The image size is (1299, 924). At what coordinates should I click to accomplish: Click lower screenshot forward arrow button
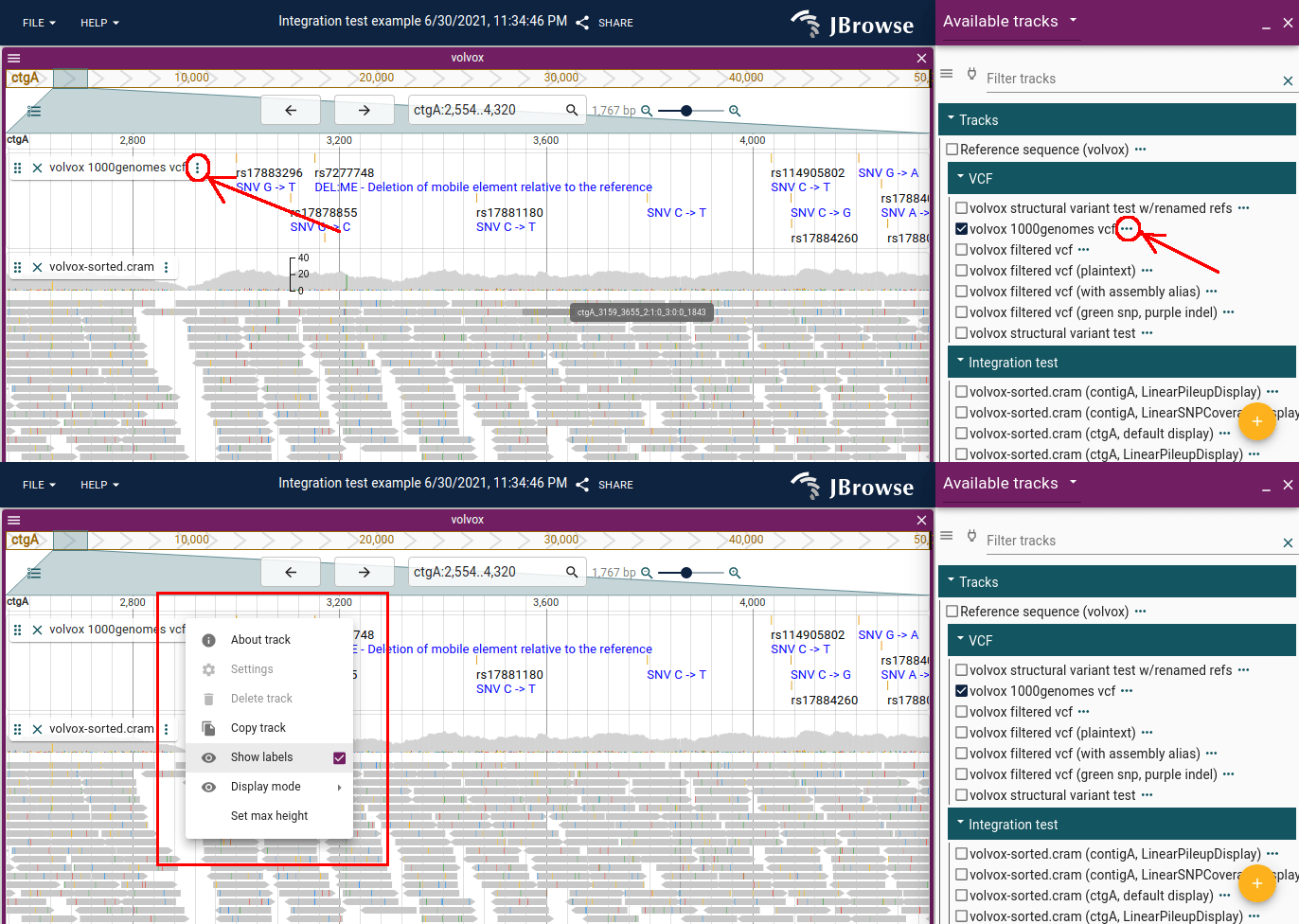click(x=365, y=573)
